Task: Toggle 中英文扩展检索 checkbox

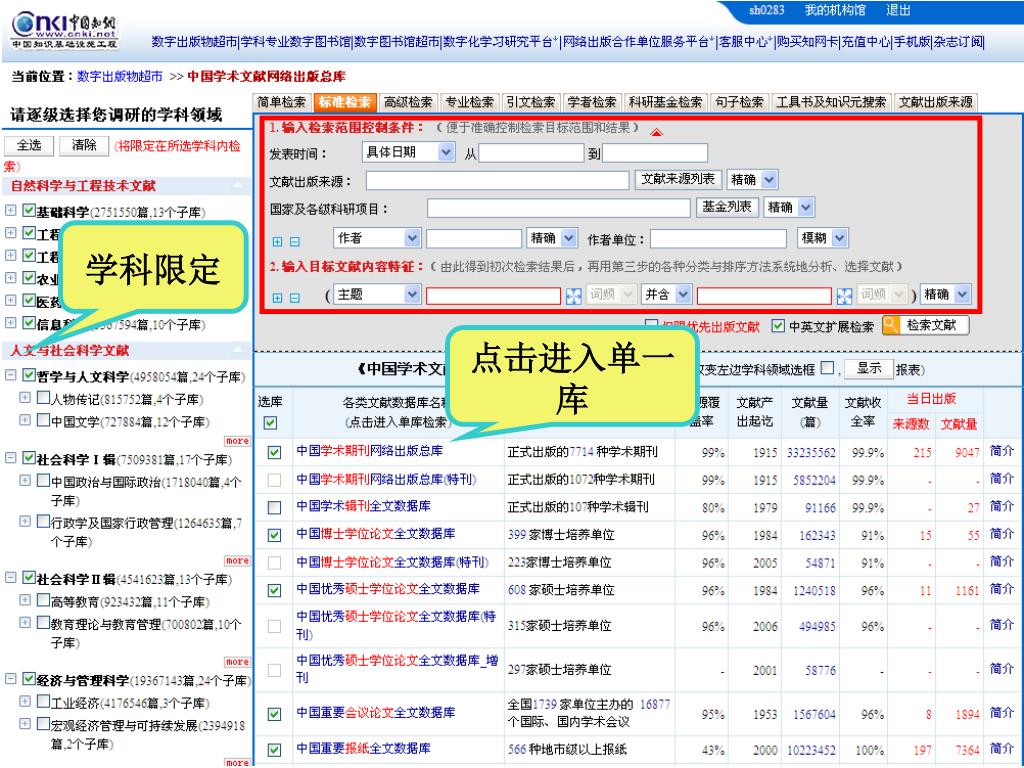Action: pyautogui.click(x=778, y=325)
